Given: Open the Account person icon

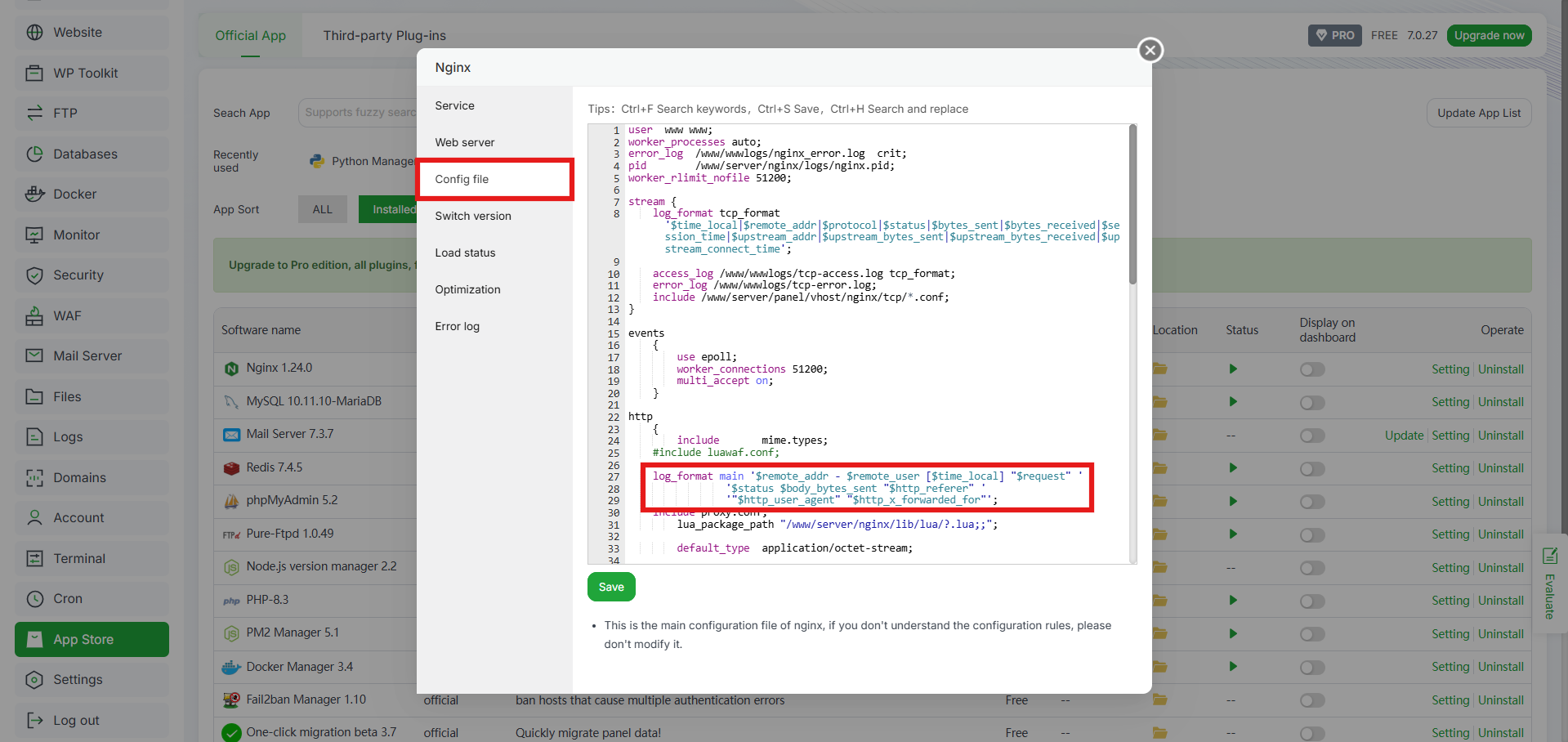Looking at the screenshot, I should coord(34,518).
